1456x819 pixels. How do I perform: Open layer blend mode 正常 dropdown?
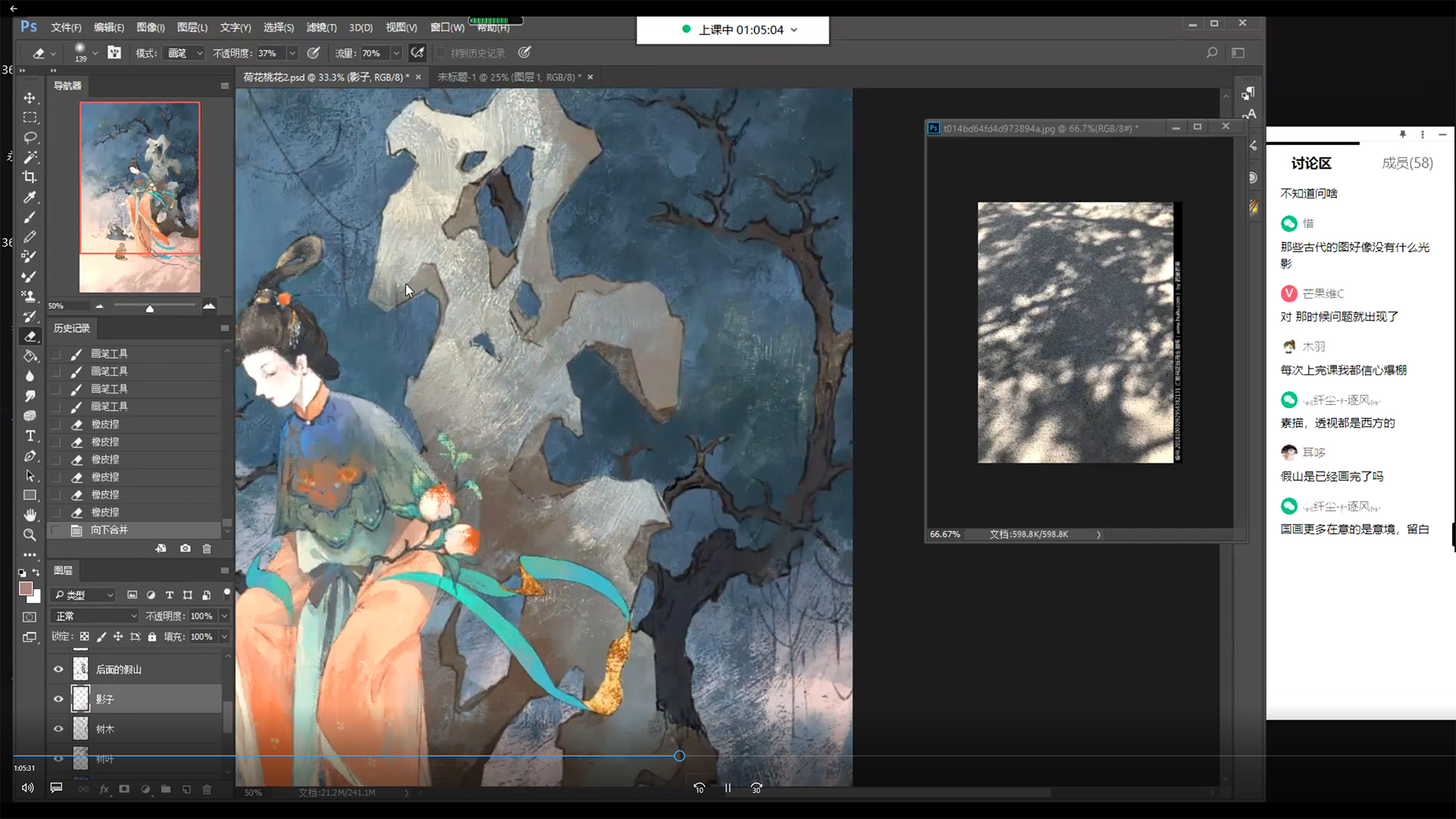[95, 617]
